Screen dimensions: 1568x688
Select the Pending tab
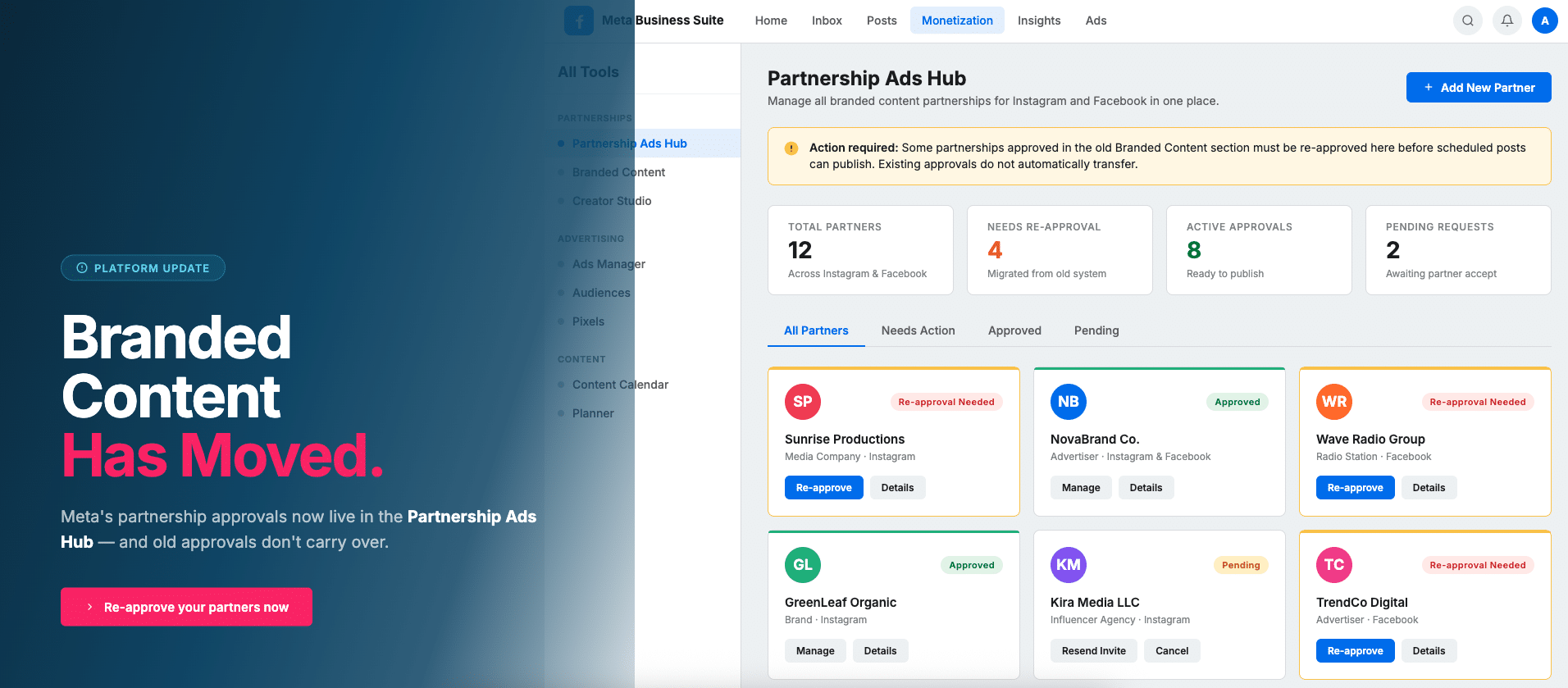pos(1096,330)
